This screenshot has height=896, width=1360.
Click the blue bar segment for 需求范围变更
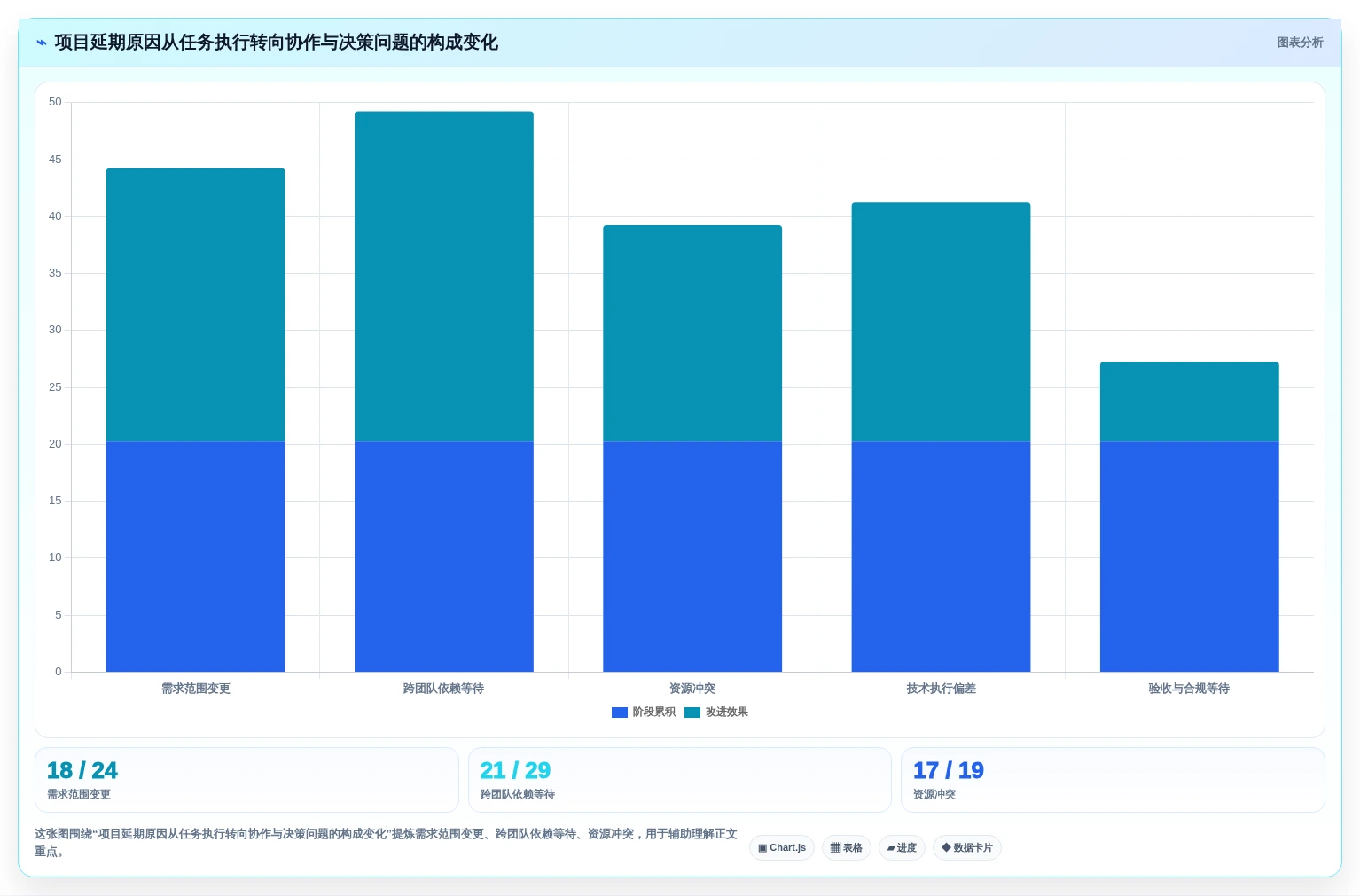click(x=196, y=557)
